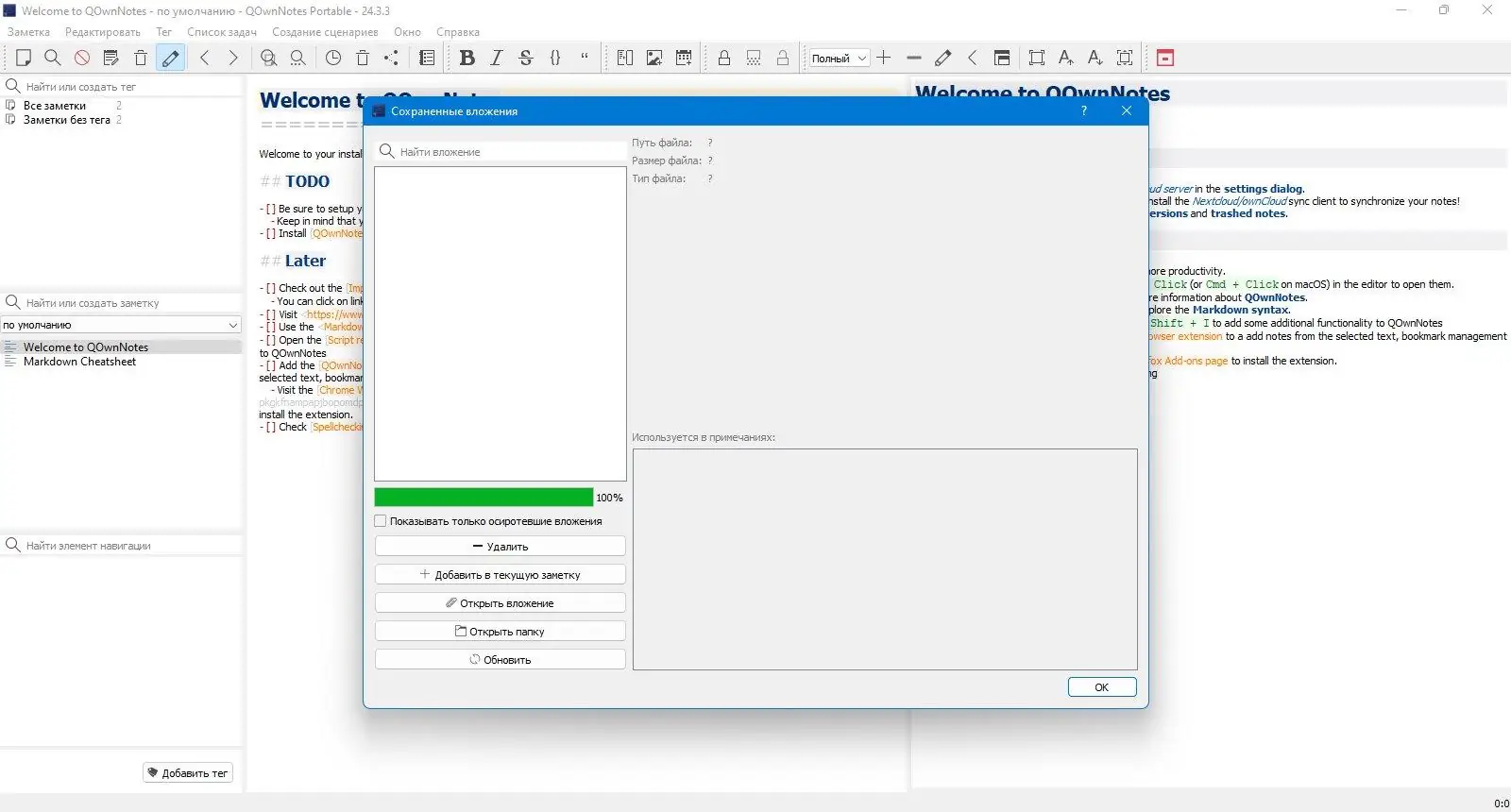Click the edit encrypted note icon between padlocks
Image resolution: width=1511 pixels, height=812 pixels.
[x=754, y=58]
